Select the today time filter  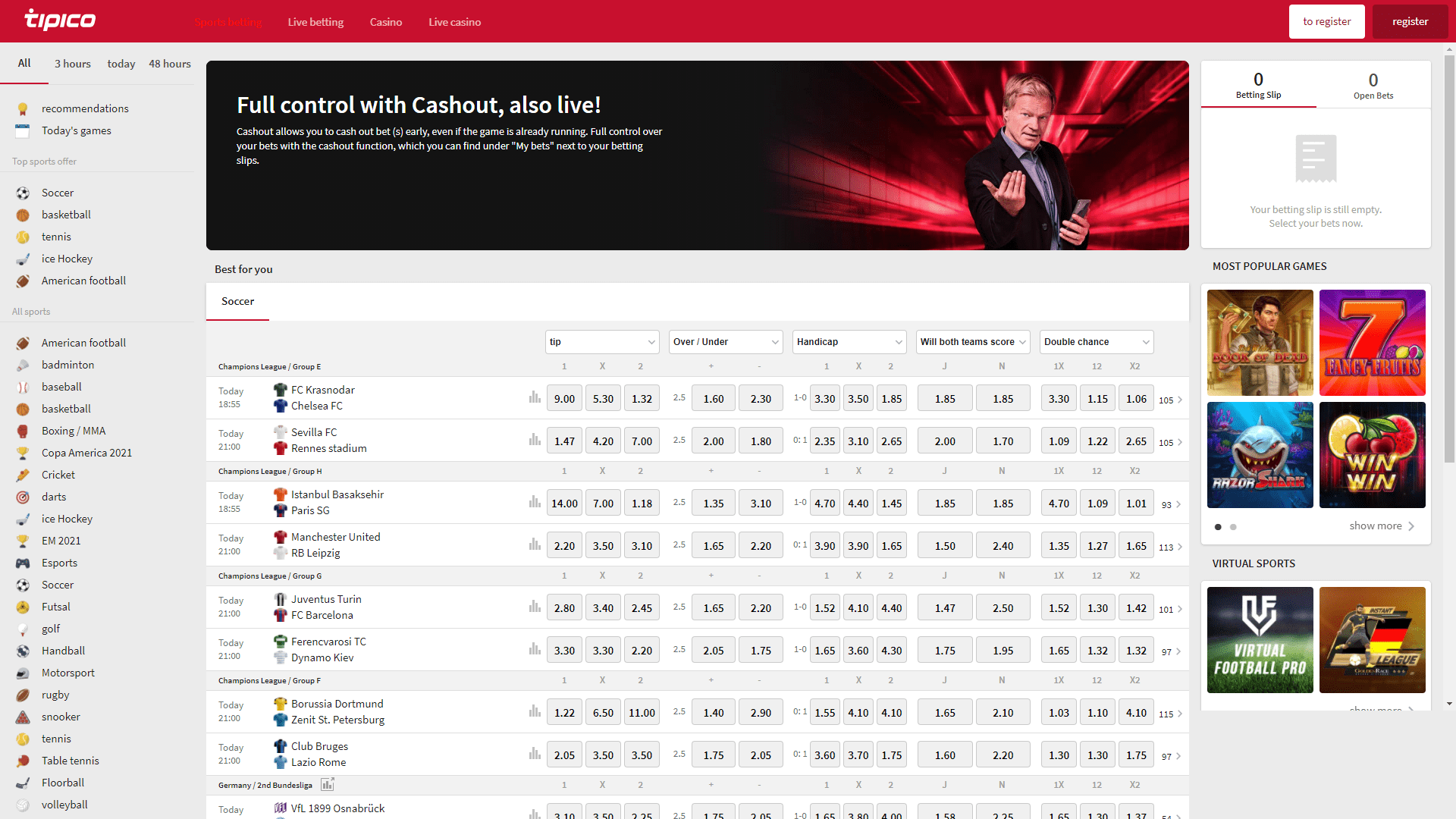pos(121,64)
